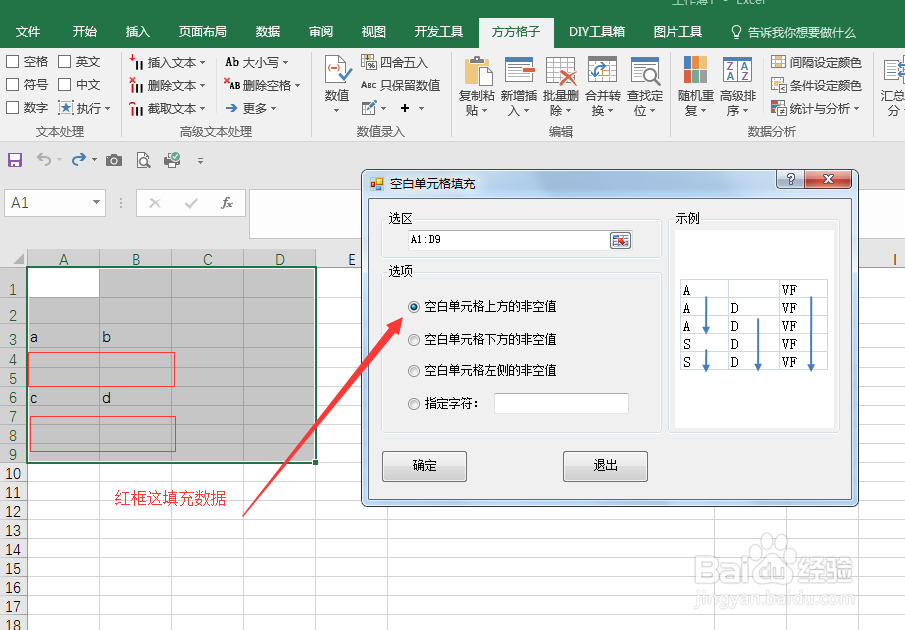Select radio option 空白单元格上方的非空值
905x630 pixels.
click(x=413, y=307)
